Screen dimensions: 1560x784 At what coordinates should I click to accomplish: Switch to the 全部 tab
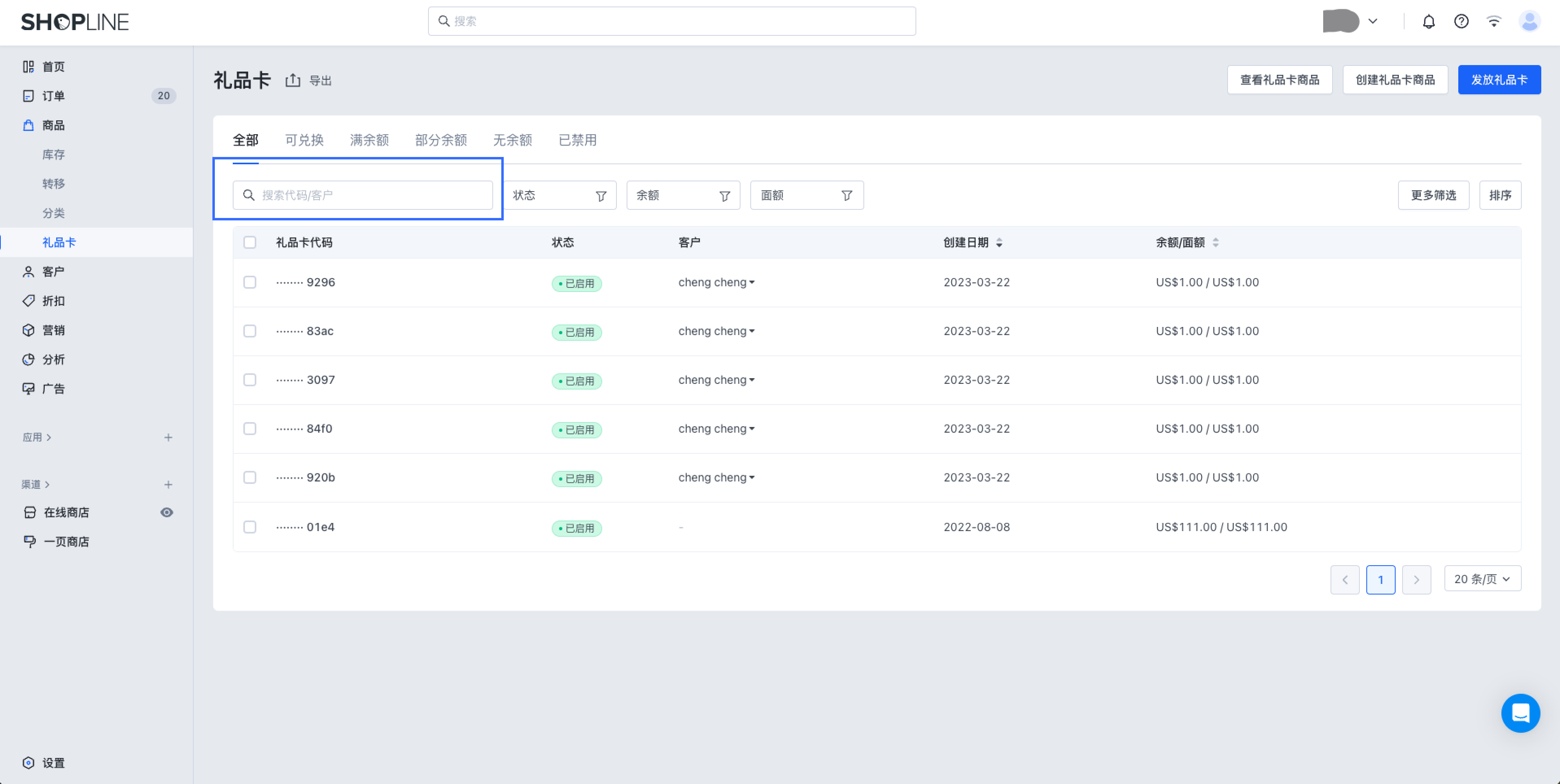pos(245,140)
